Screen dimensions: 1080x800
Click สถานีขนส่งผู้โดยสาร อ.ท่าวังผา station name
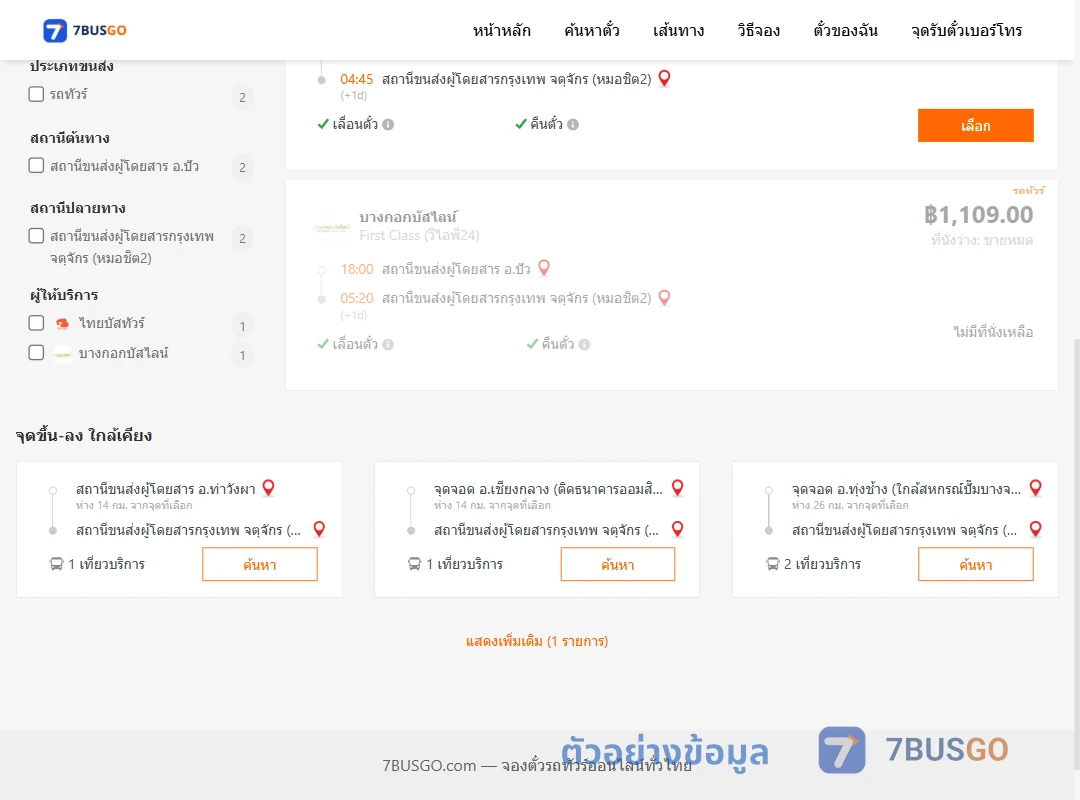pos(165,489)
